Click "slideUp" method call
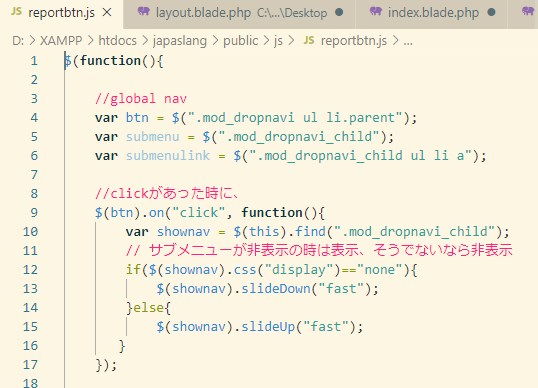 [x=268, y=327]
